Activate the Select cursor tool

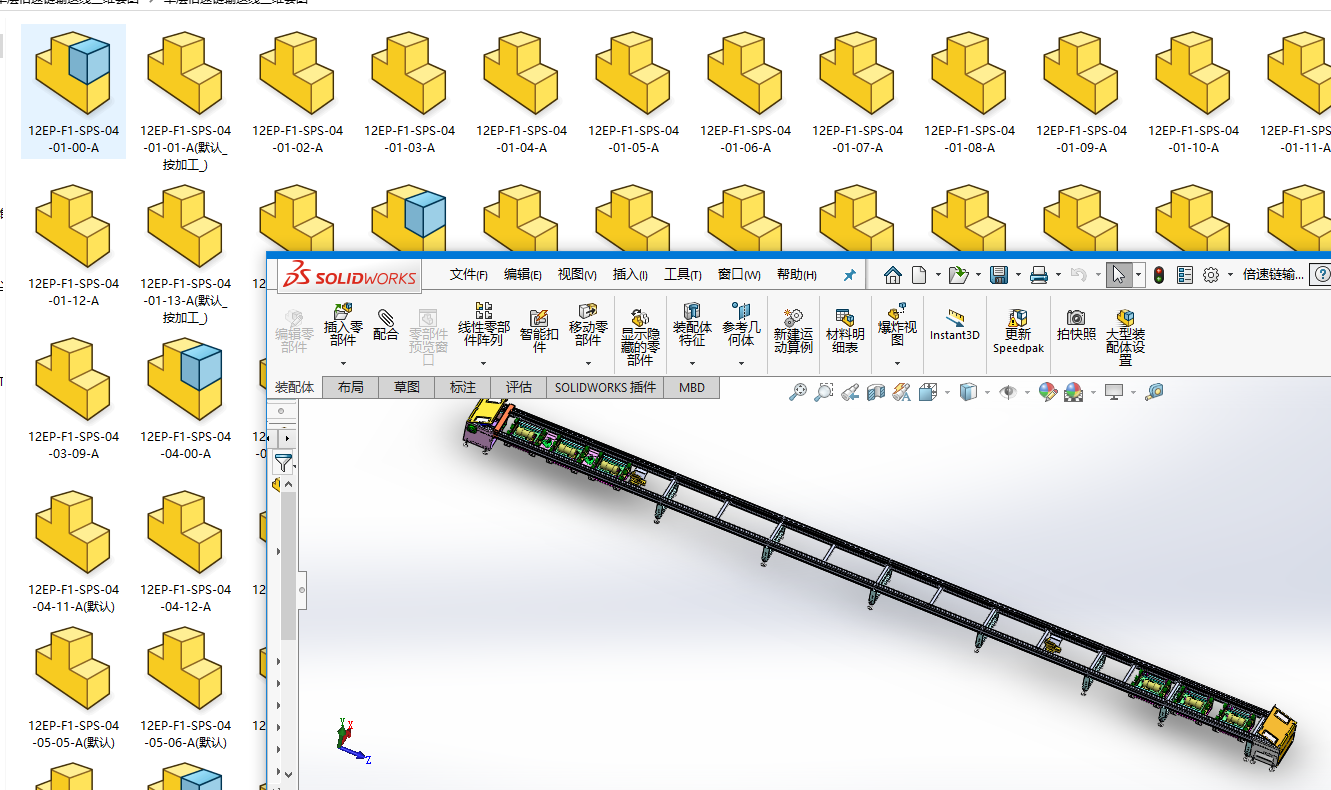click(x=1119, y=274)
